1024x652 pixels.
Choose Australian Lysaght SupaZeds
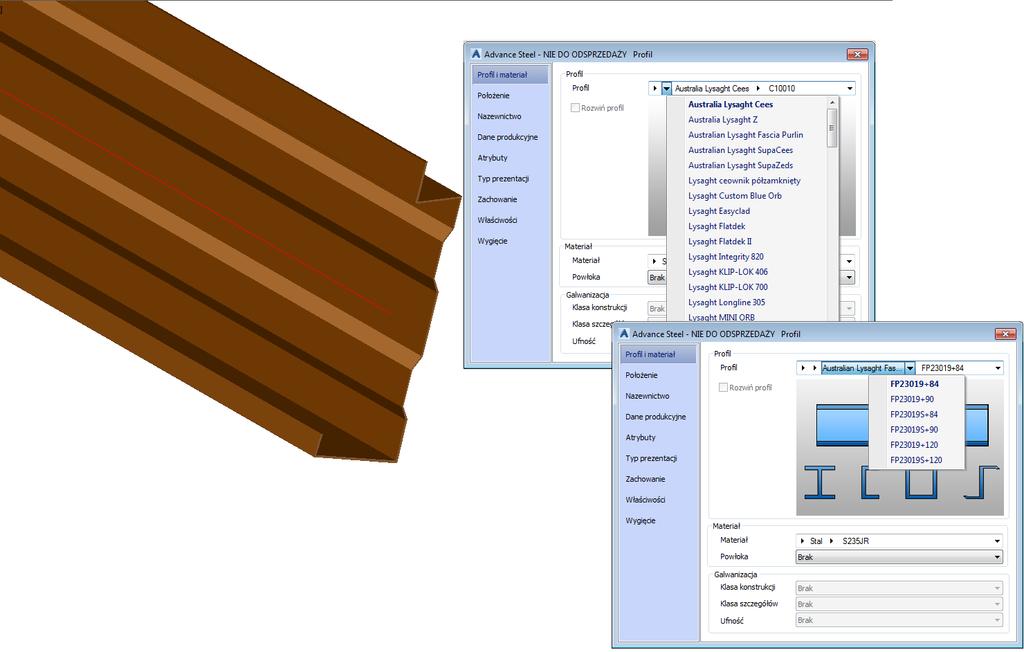tap(740, 165)
